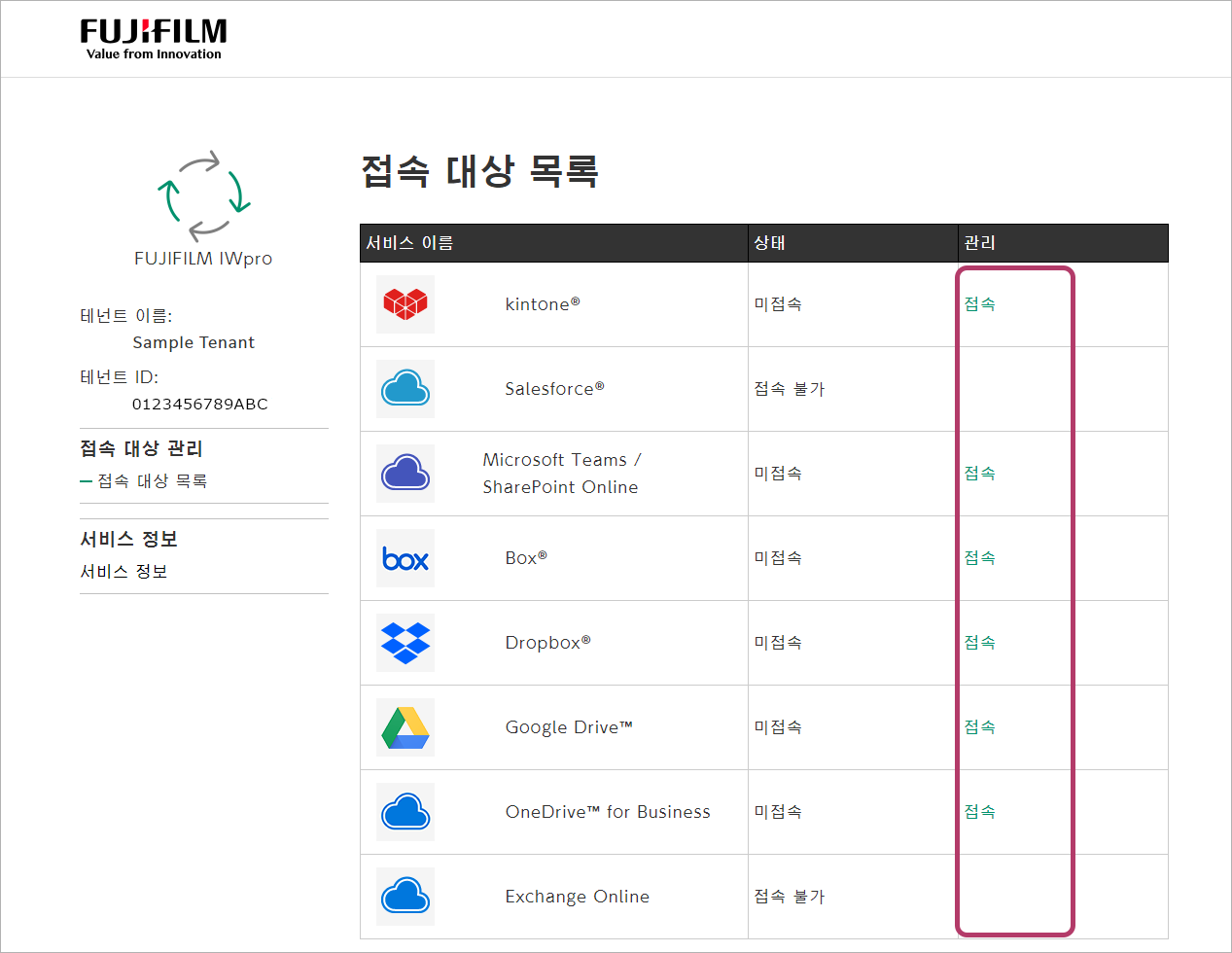Click the Sample Tenant name text
This screenshot has height=953, width=1232.
pyautogui.click(x=194, y=342)
